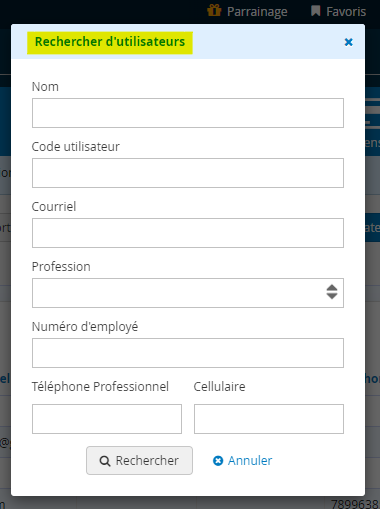Close the Rechercher d'utilisateurs dialog
The image size is (380, 509).
click(x=348, y=42)
